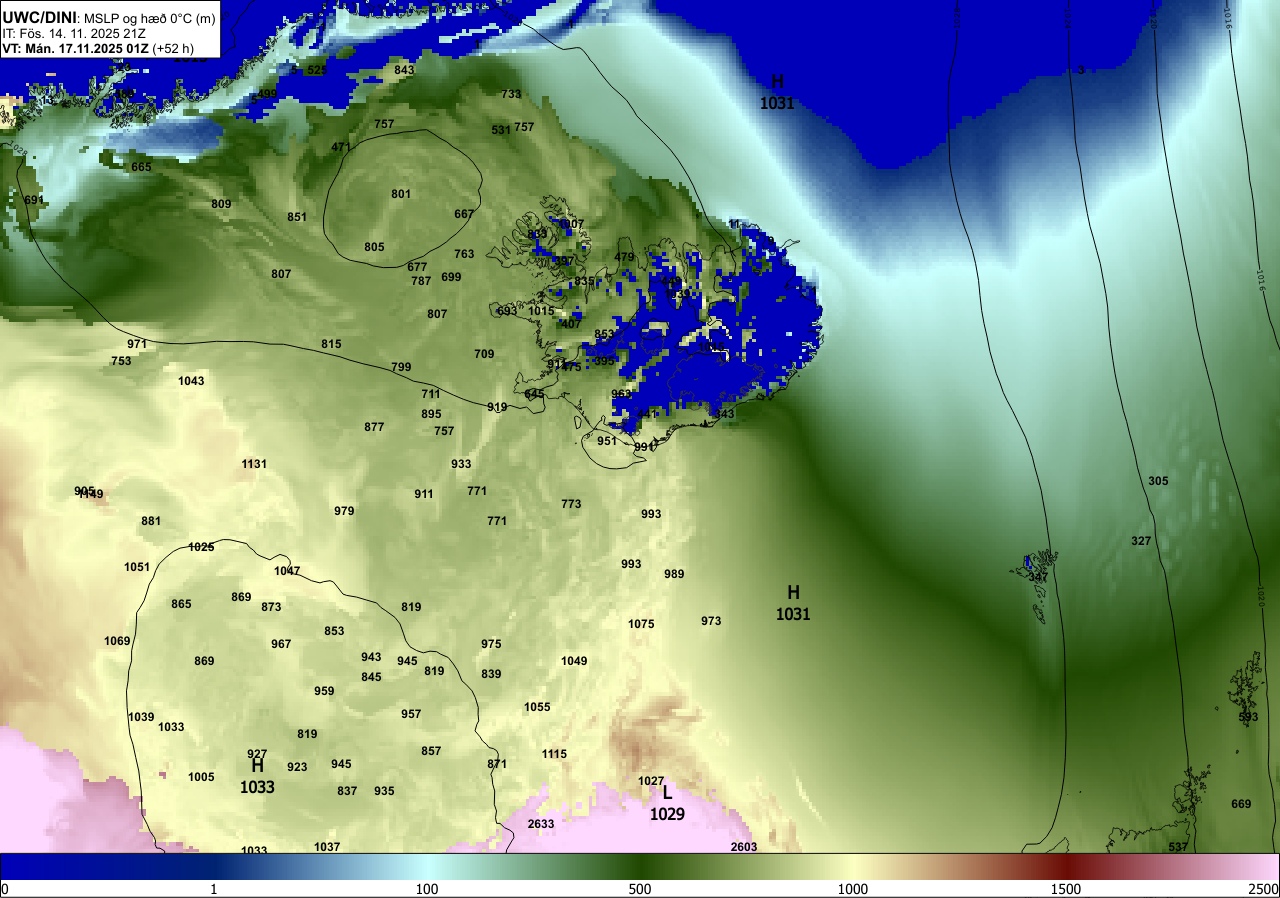Click the 327 height value
The image size is (1280, 898).
click(1141, 541)
